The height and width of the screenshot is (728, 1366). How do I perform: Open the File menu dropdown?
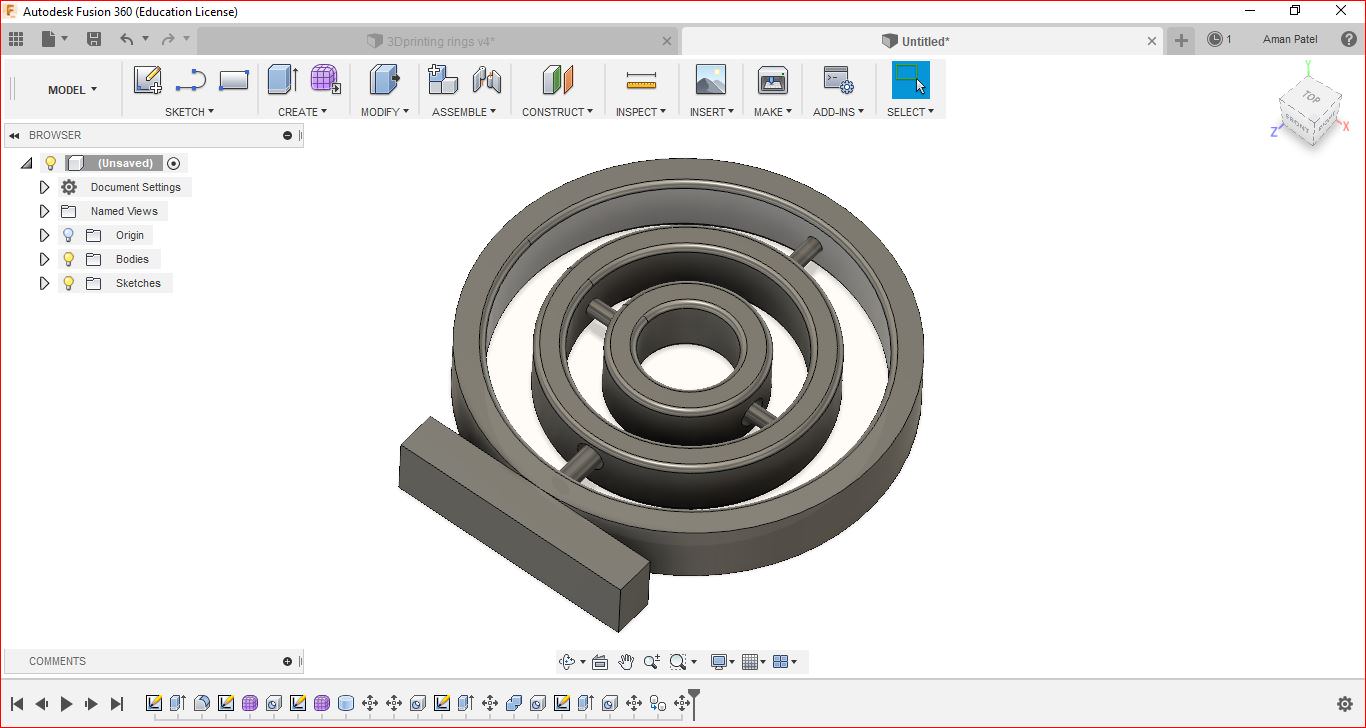[55, 39]
